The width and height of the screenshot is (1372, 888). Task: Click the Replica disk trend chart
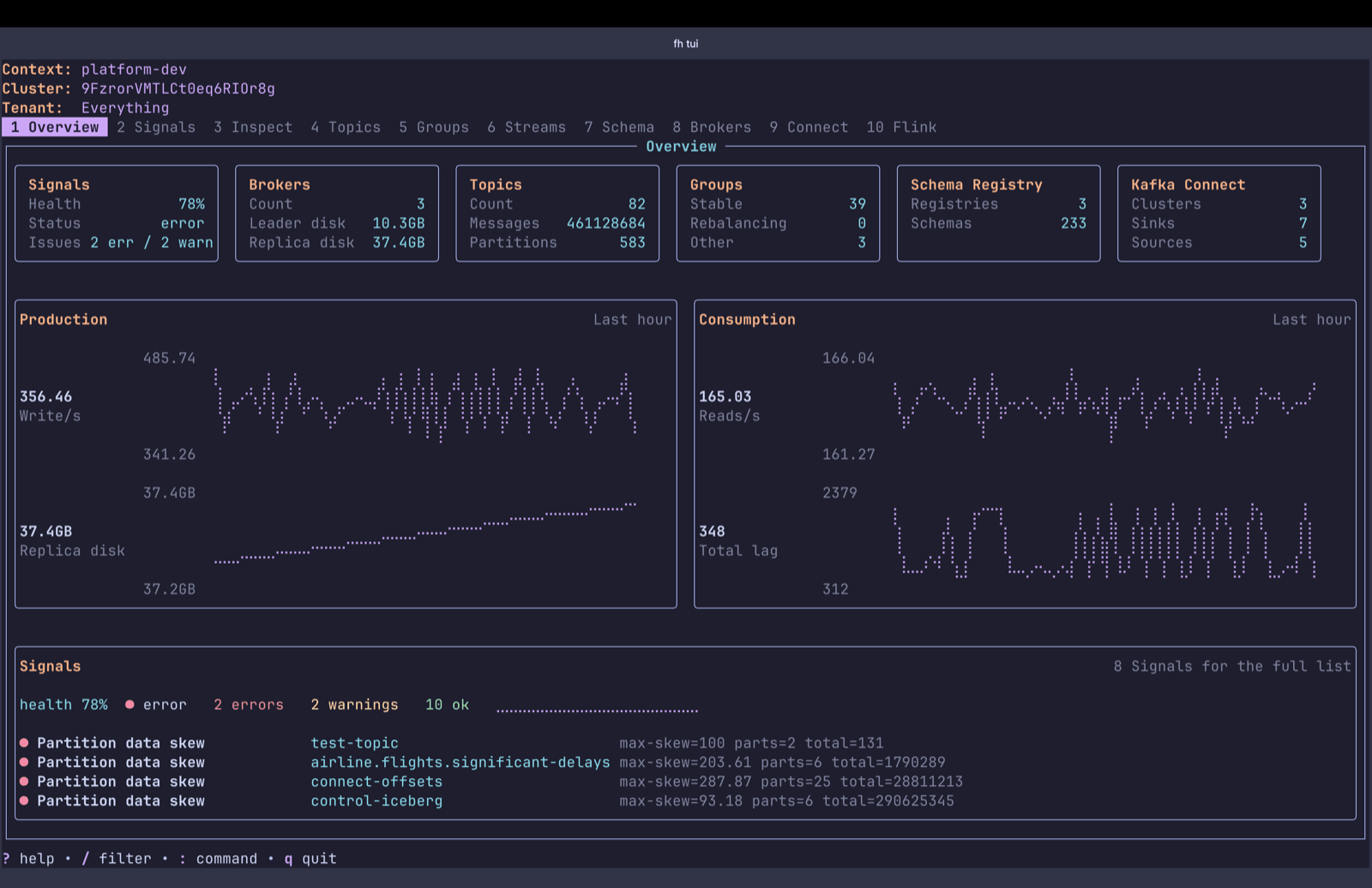[x=425, y=533]
